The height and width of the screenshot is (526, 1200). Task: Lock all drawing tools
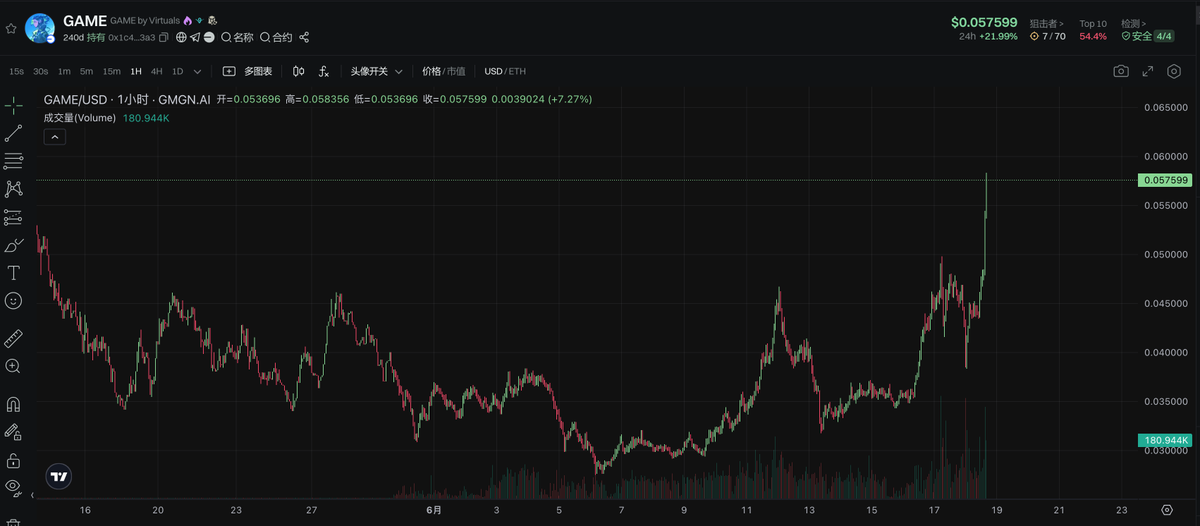(13, 460)
